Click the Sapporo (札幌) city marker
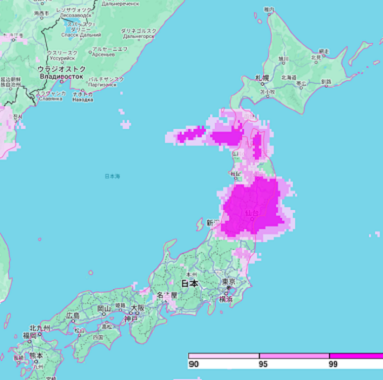Image resolution: width=383 pixels, height=380 pixels. (263, 84)
